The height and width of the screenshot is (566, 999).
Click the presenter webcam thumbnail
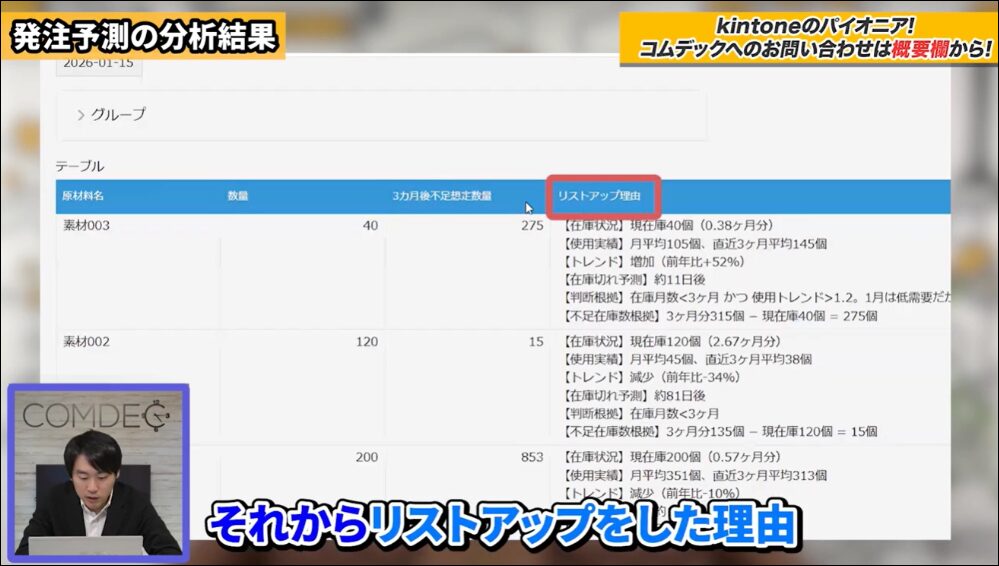98,470
